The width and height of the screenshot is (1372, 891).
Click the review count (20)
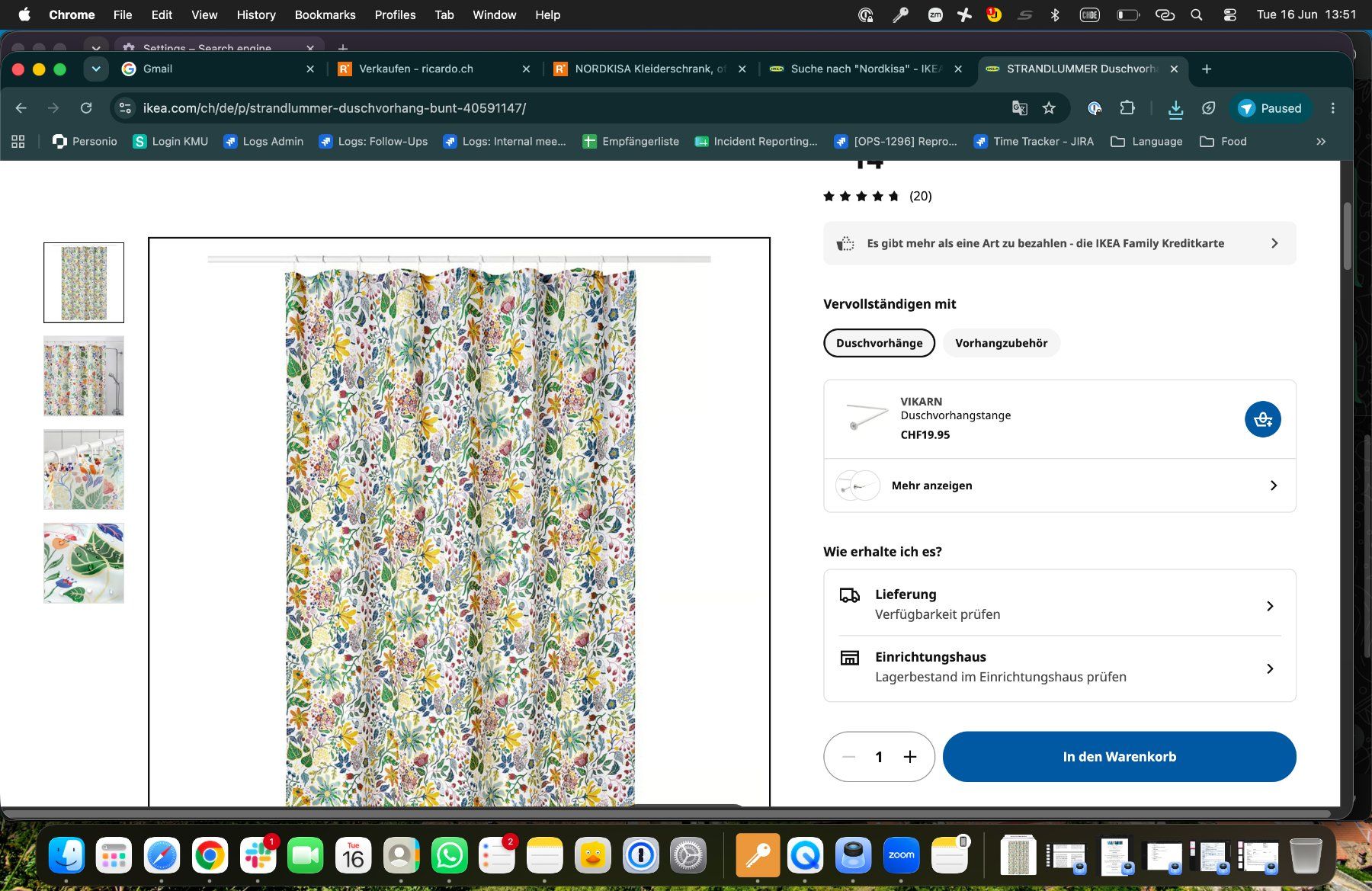tap(920, 196)
